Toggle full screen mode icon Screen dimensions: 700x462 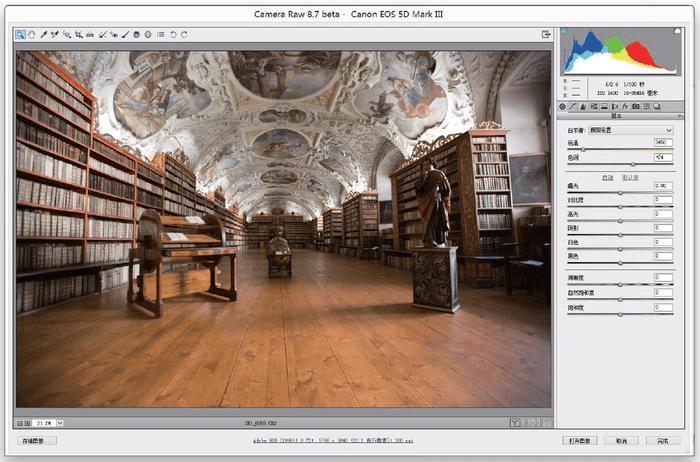click(x=546, y=34)
